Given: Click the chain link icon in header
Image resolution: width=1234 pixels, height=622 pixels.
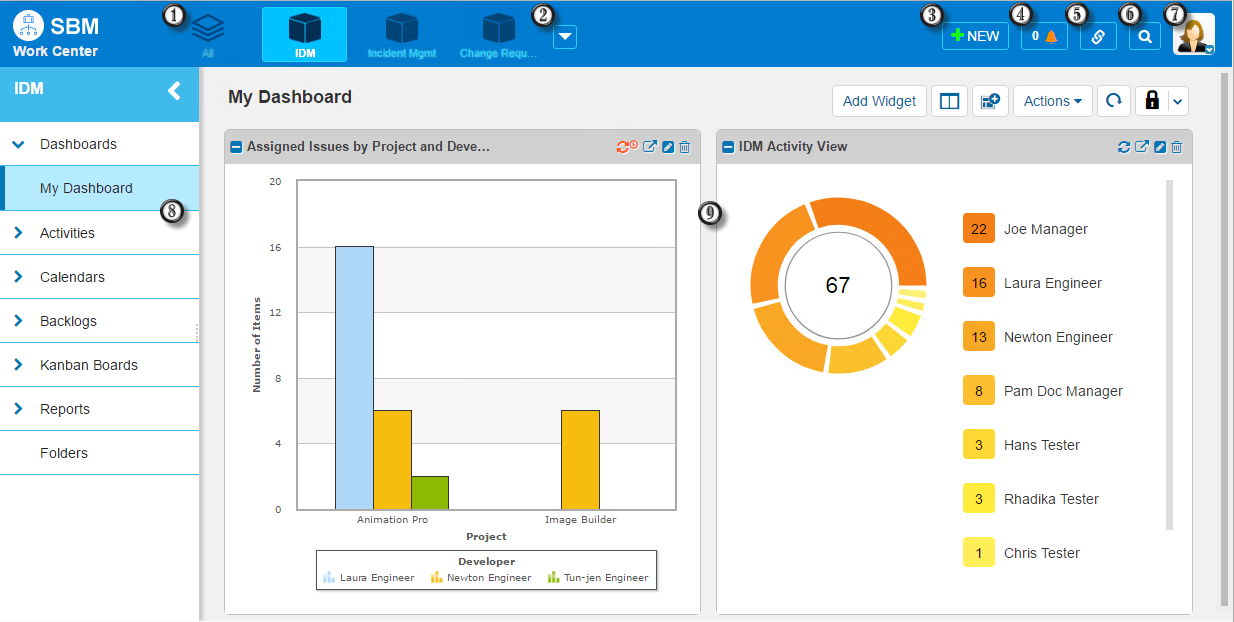Looking at the screenshot, I should click(1098, 36).
